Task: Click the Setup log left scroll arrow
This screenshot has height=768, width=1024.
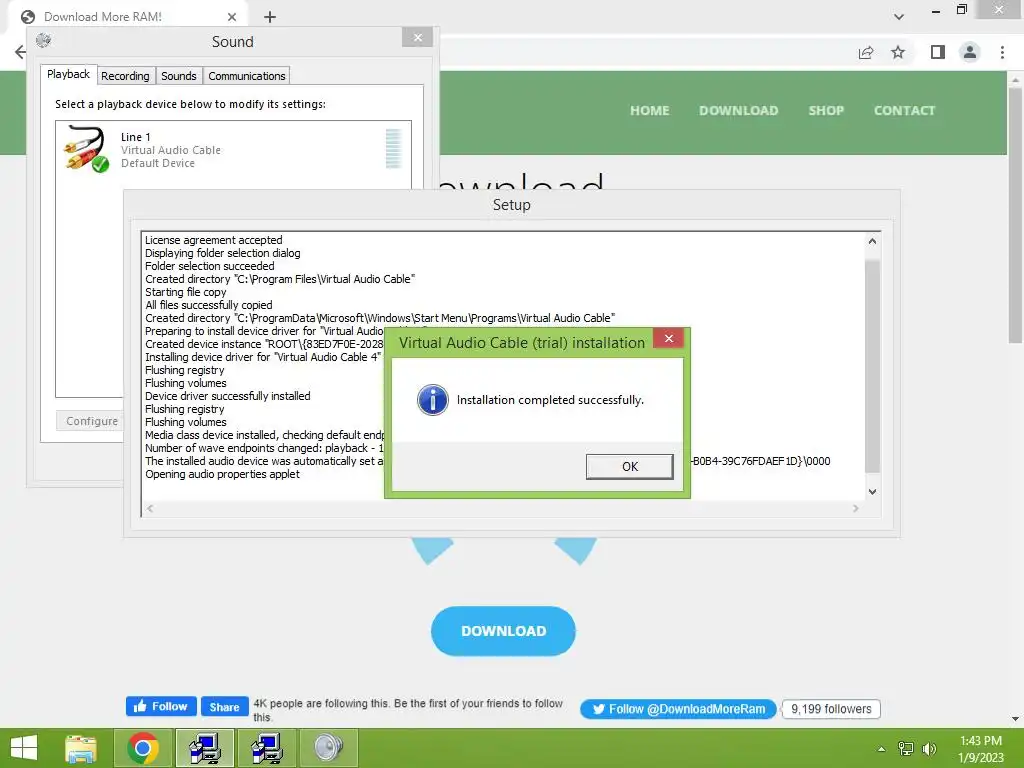Action: 150,508
